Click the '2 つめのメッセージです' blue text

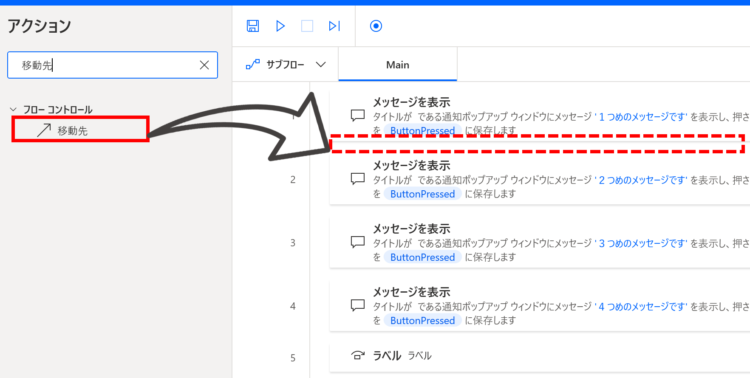(x=641, y=180)
